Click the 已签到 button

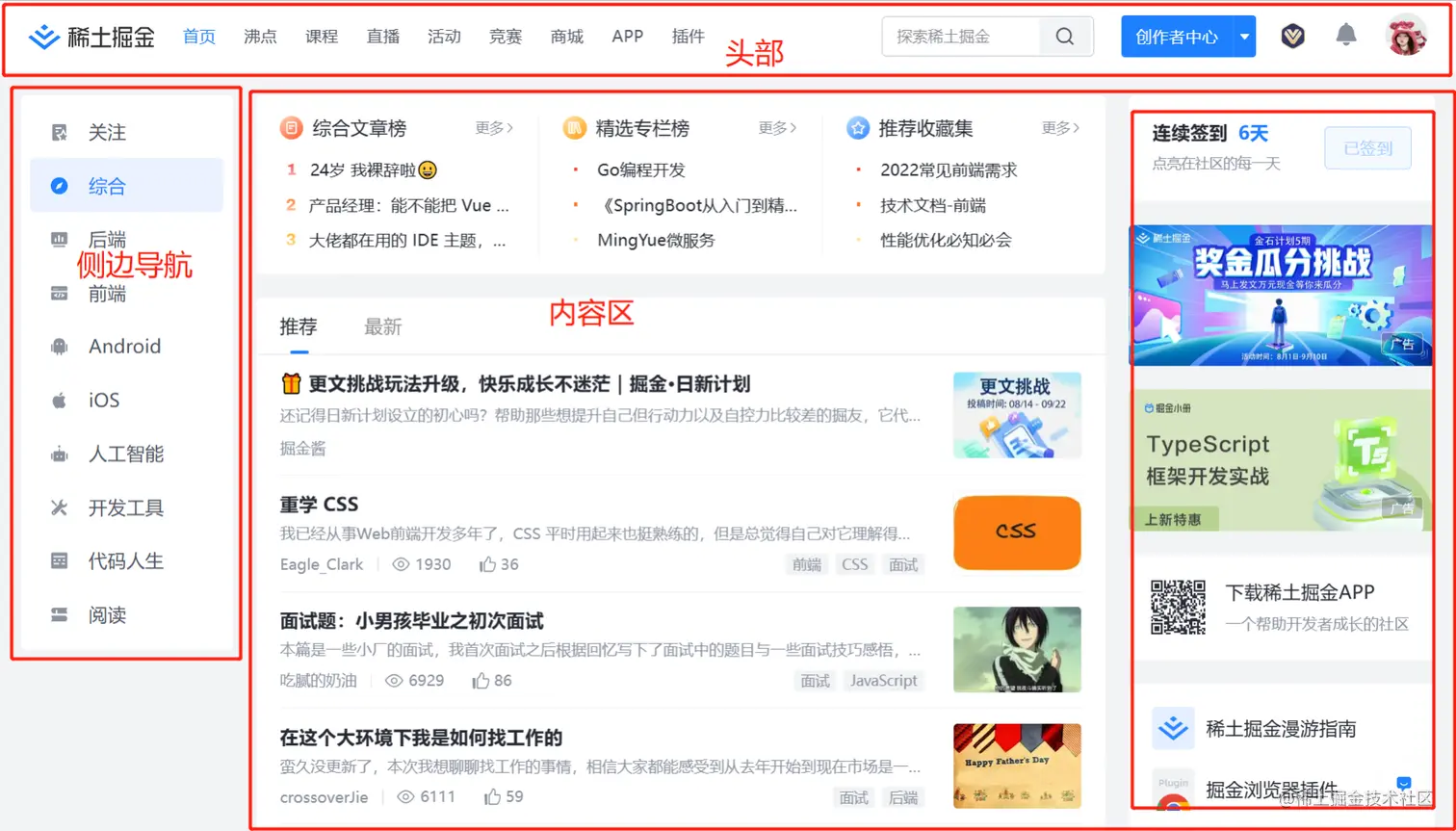click(1368, 148)
